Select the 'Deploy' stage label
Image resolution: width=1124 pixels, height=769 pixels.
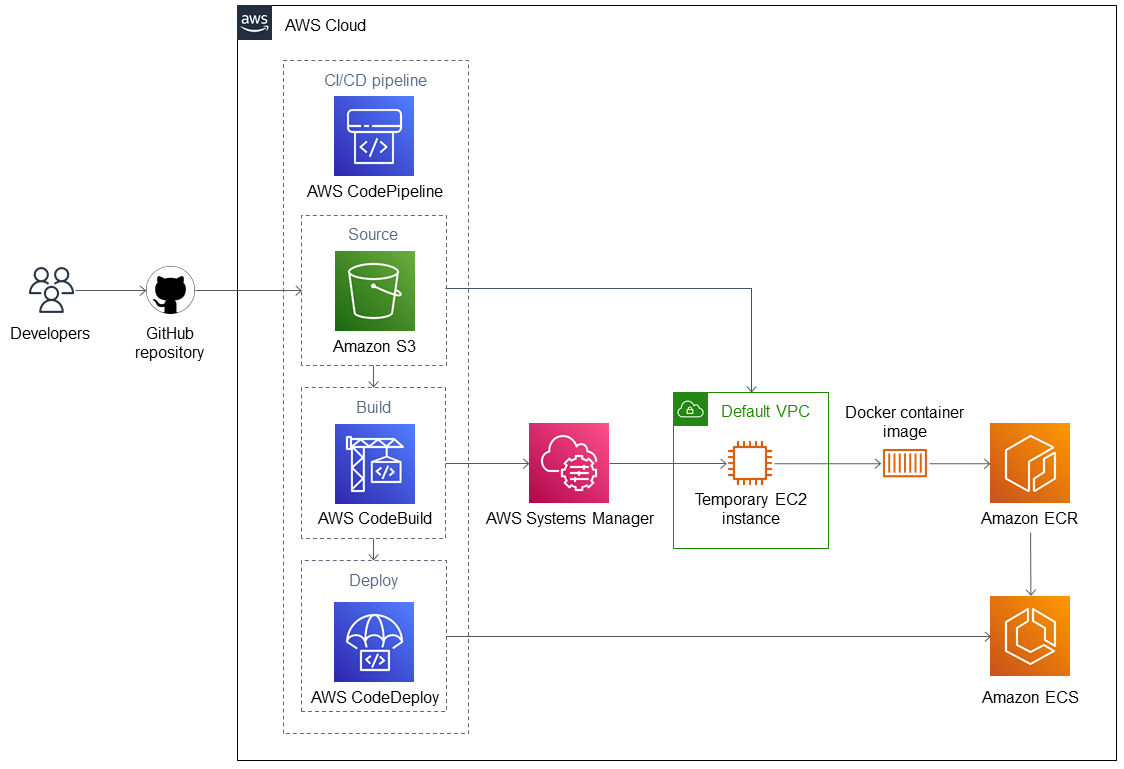coord(373,581)
